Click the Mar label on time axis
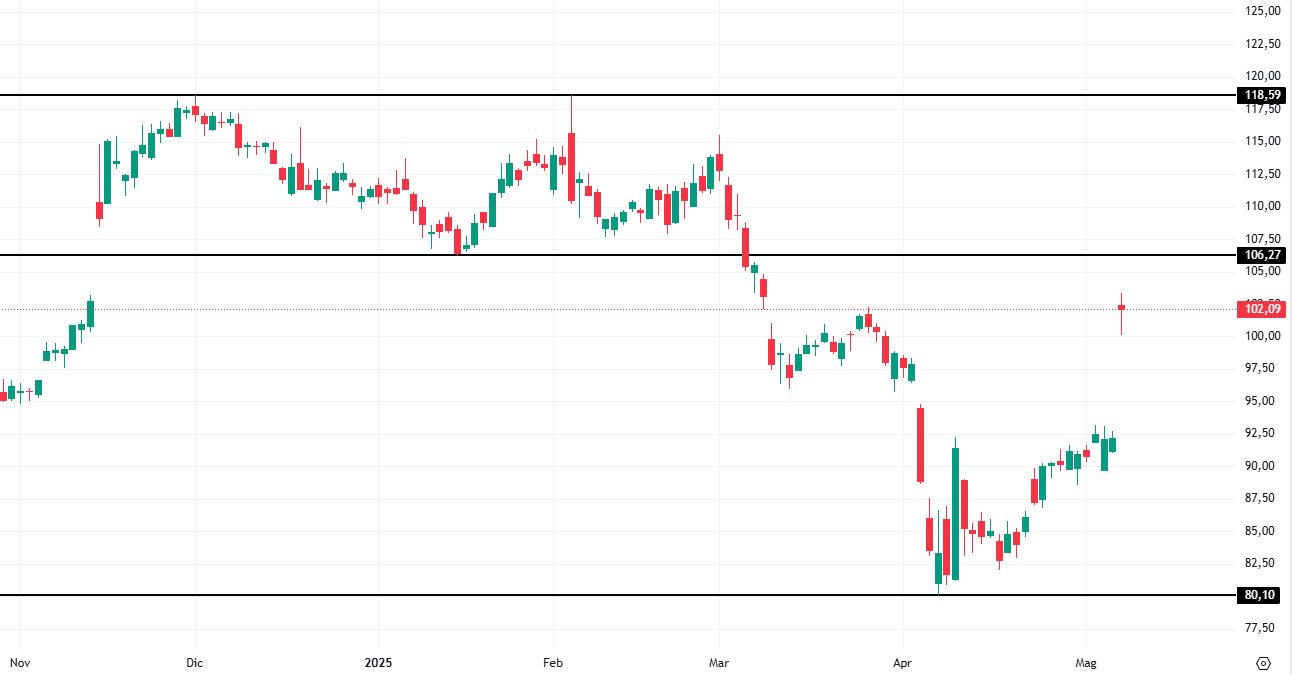The image size is (1292, 675). tap(718, 663)
